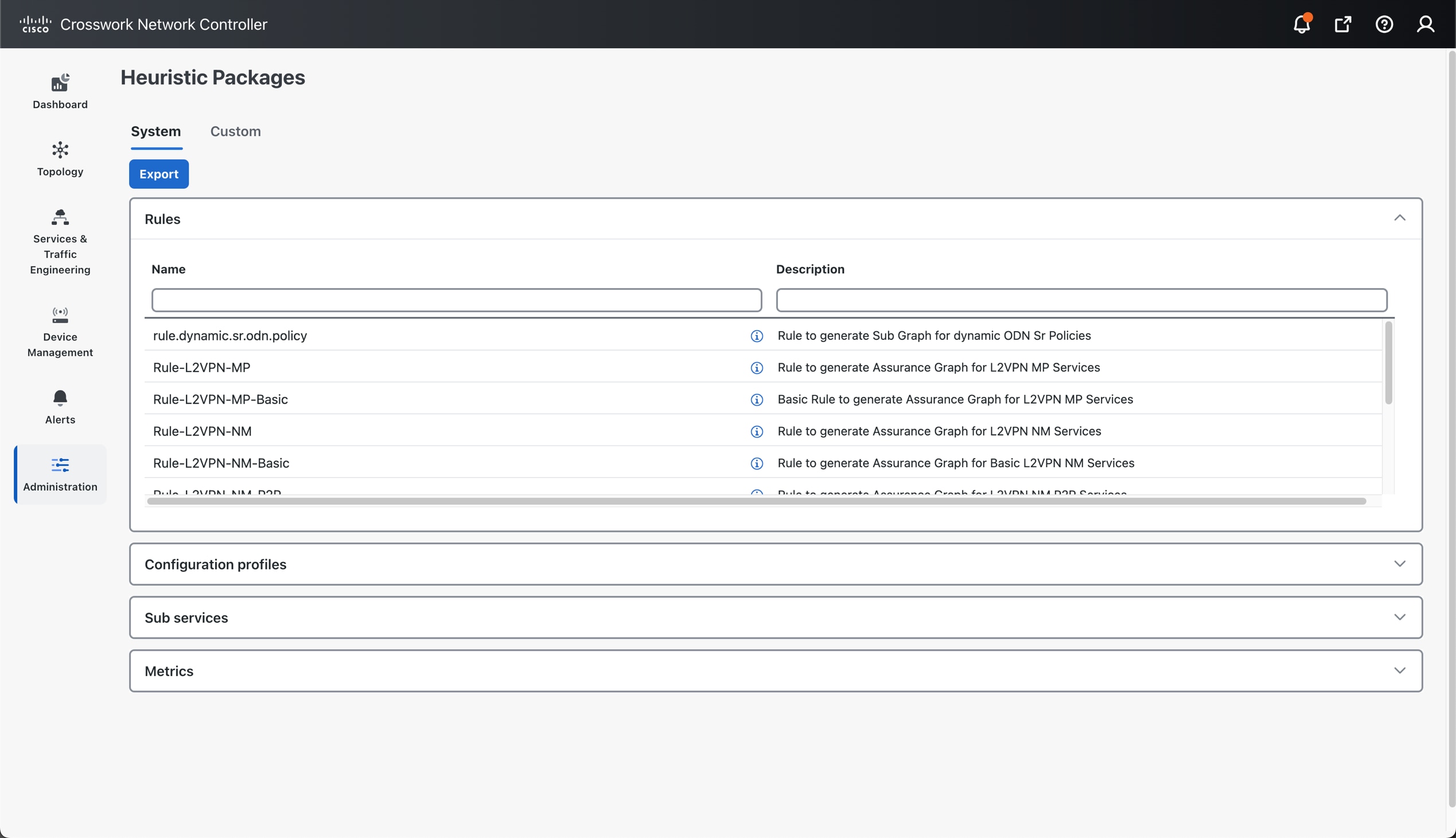This screenshot has width=1456, height=838.
Task: Show info for rule.dynamic.sr.odn.policy
Action: pos(757,336)
